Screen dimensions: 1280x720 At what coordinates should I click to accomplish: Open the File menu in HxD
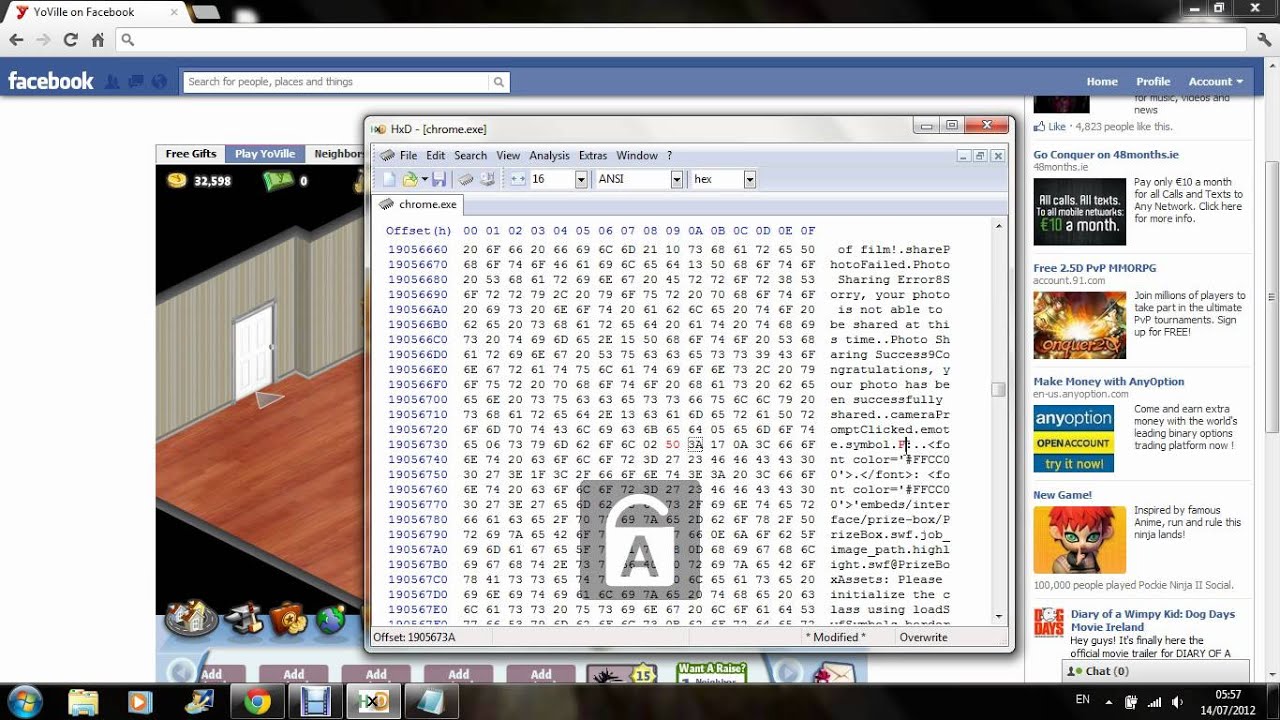[x=408, y=155]
